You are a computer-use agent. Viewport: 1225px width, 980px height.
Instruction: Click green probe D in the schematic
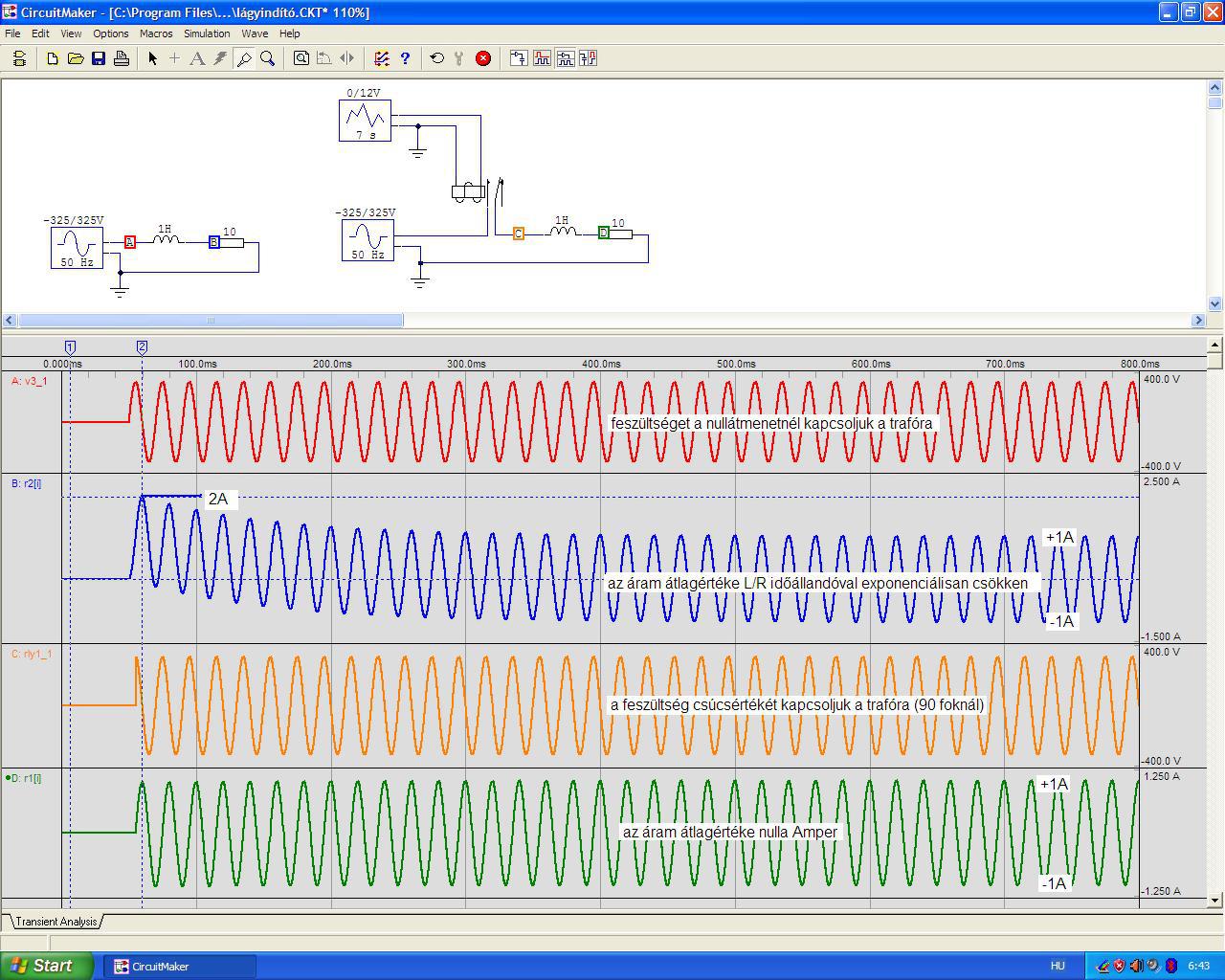604,233
